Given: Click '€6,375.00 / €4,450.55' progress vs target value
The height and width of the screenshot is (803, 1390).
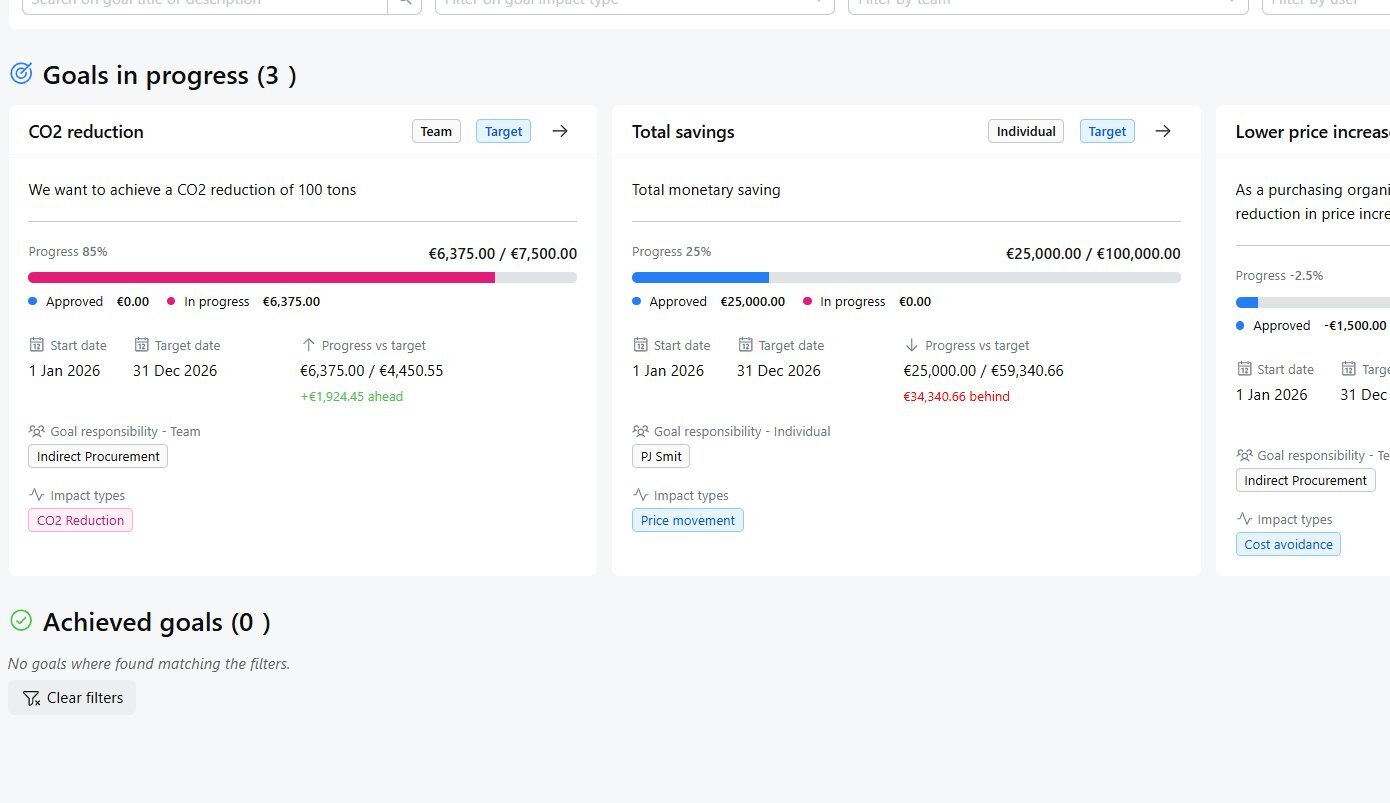Looking at the screenshot, I should pyautogui.click(x=371, y=370).
